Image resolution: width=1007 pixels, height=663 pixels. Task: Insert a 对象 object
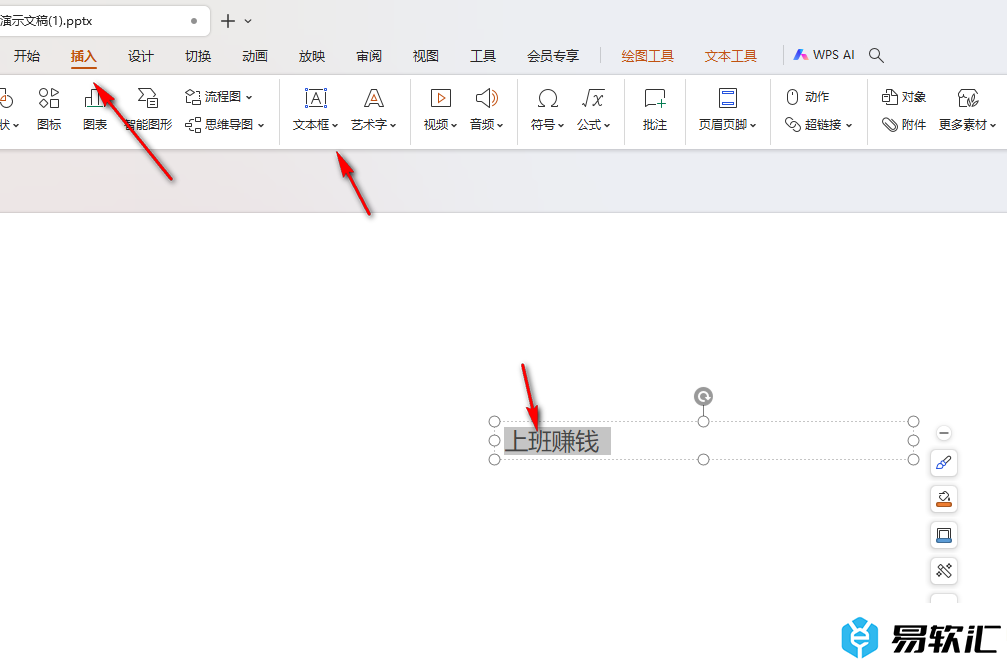(904, 97)
